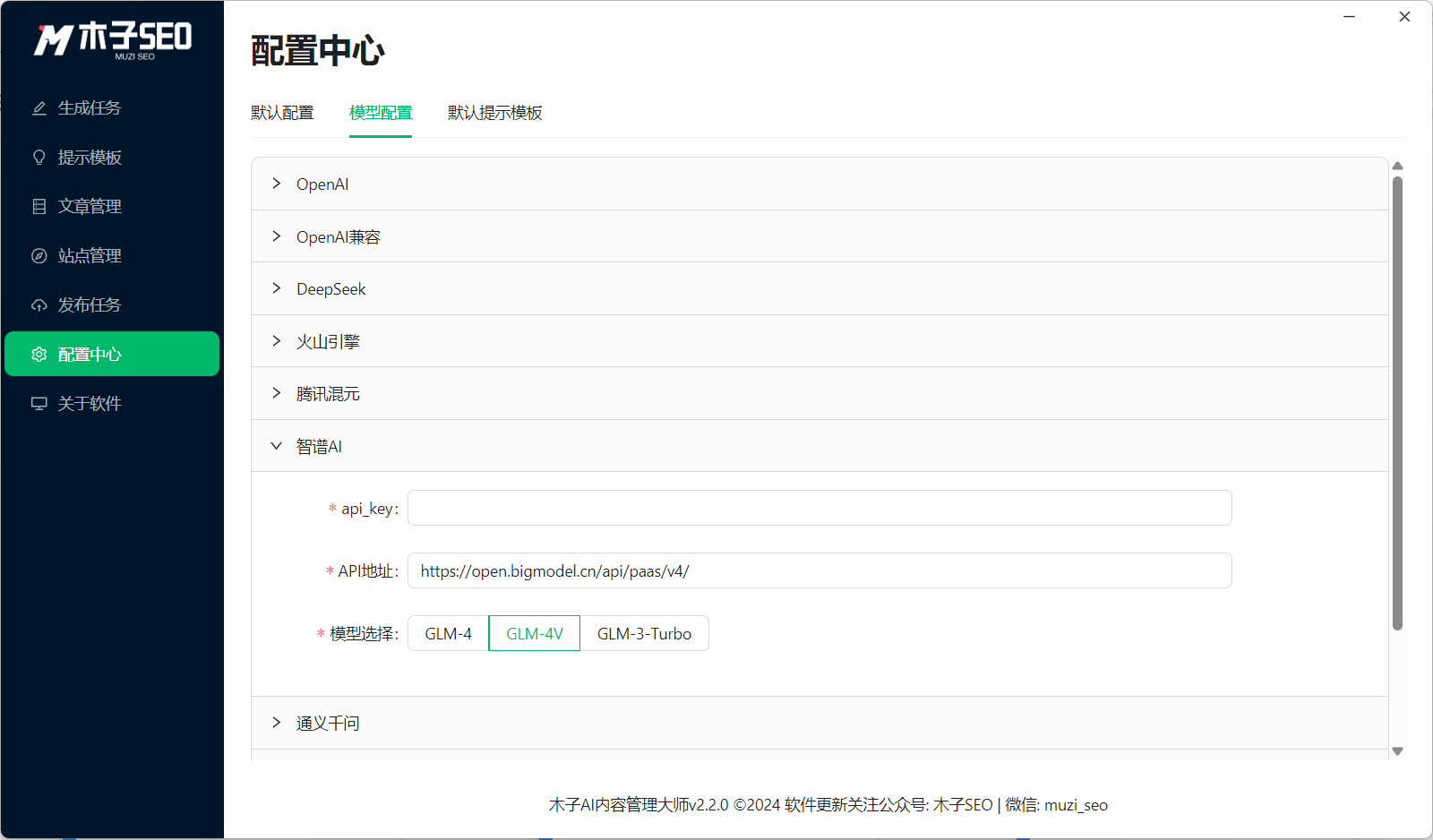Choose the GLM-3-Turbo model option

pyautogui.click(x=645, y=633)
